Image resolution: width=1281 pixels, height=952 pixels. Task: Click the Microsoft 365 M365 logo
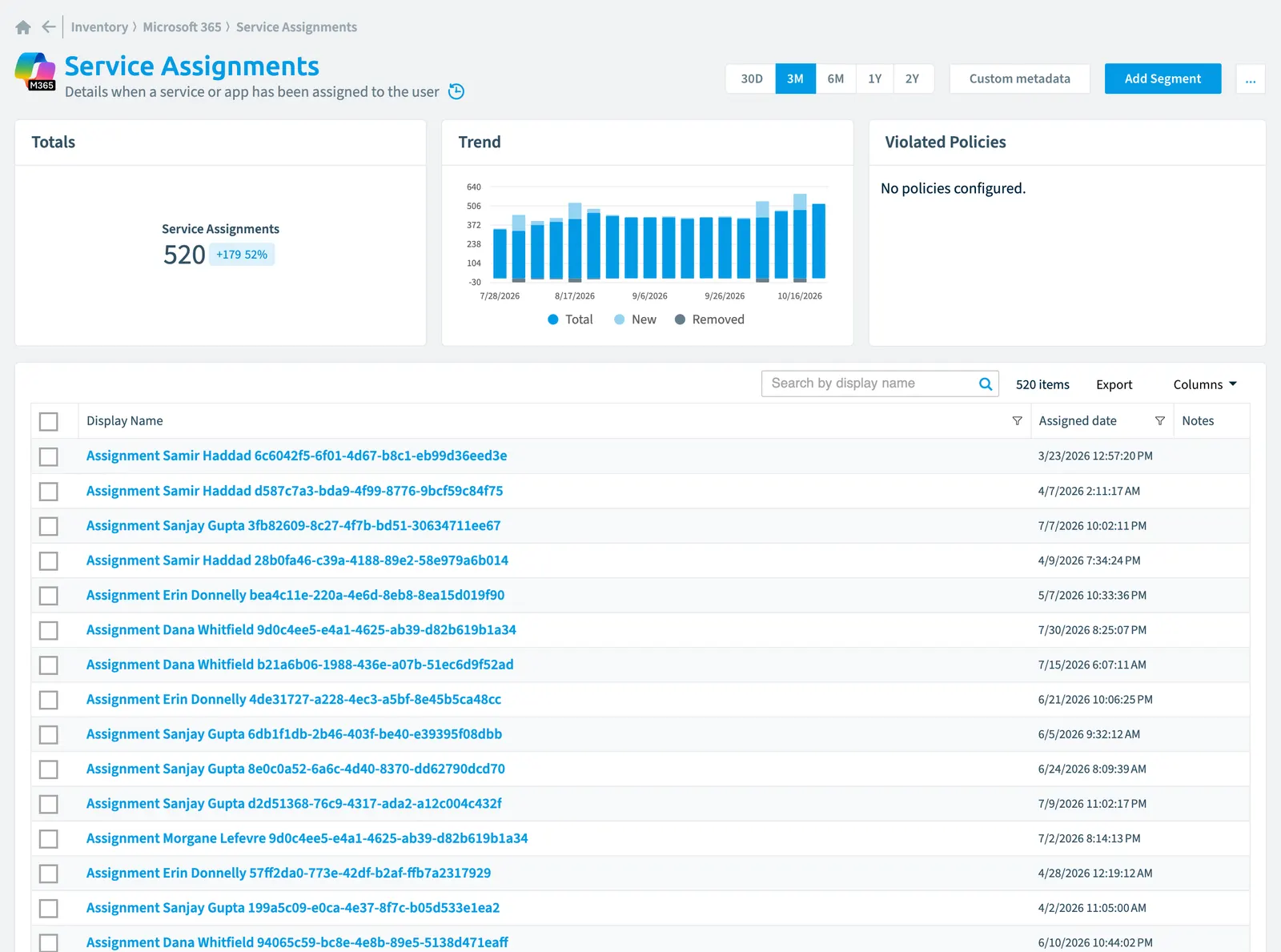click(35, 71)
